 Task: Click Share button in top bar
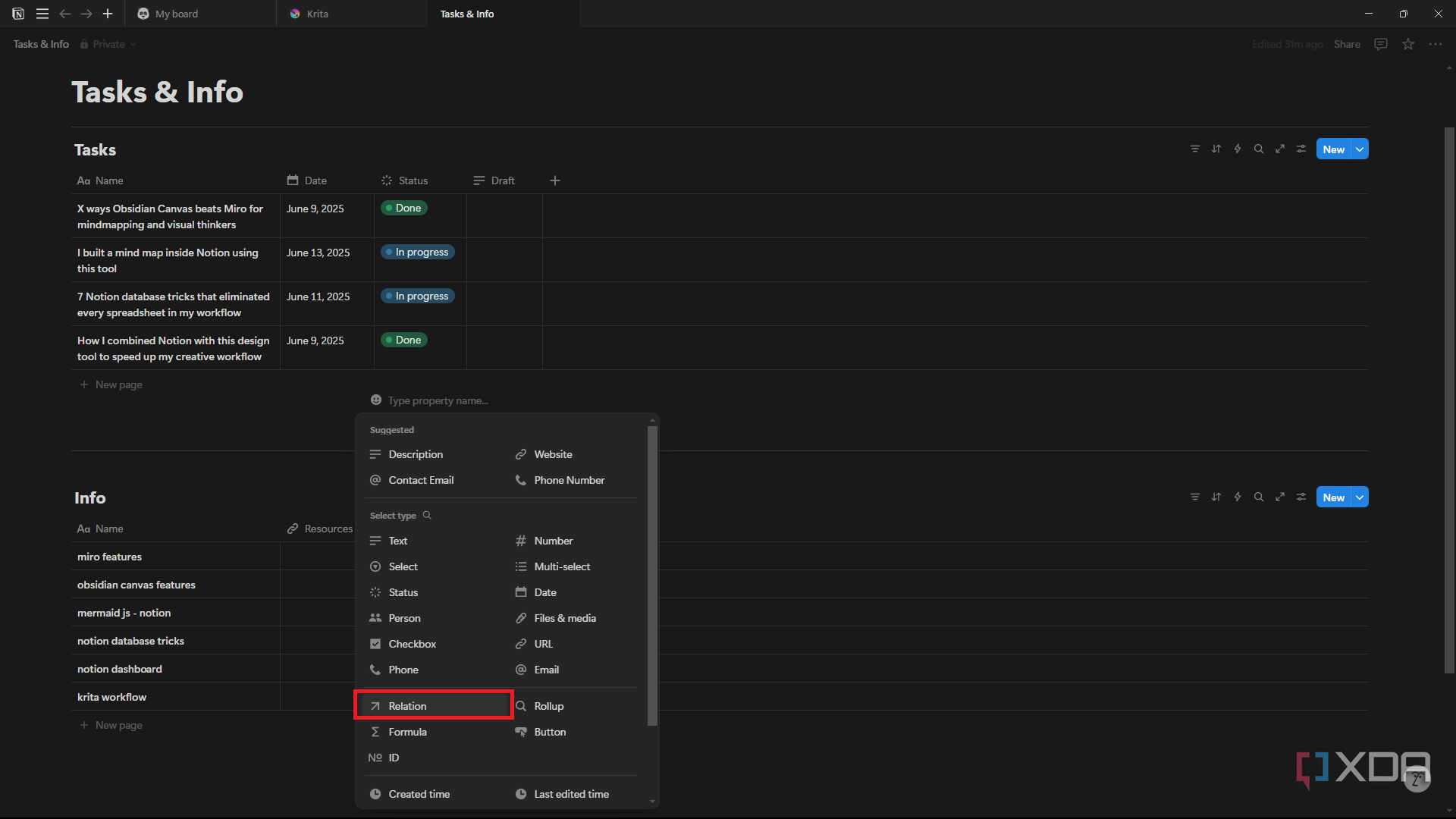pos(1347,44)
